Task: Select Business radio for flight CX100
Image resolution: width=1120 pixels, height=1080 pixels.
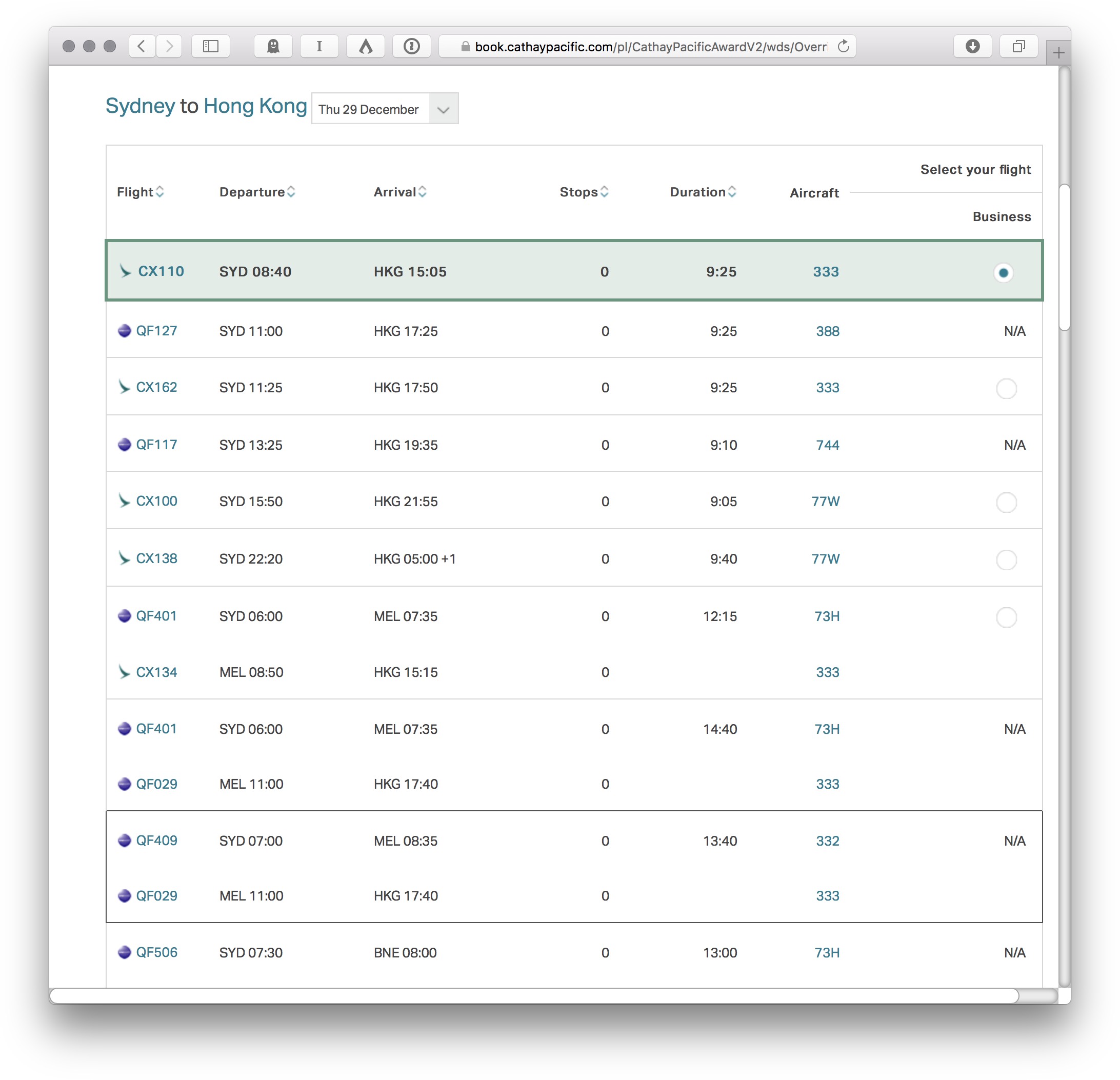Action: coord(1006,502)
